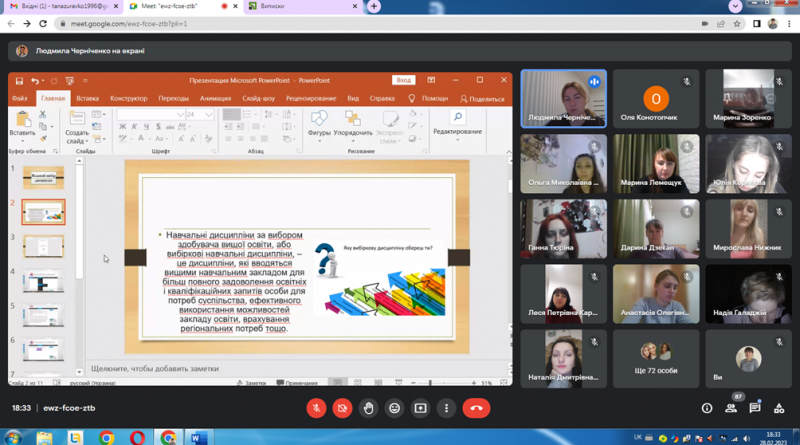Open the chat panel icon
Image resolution: width=800 pixels, height=445 pixels.
click(755, 408)
